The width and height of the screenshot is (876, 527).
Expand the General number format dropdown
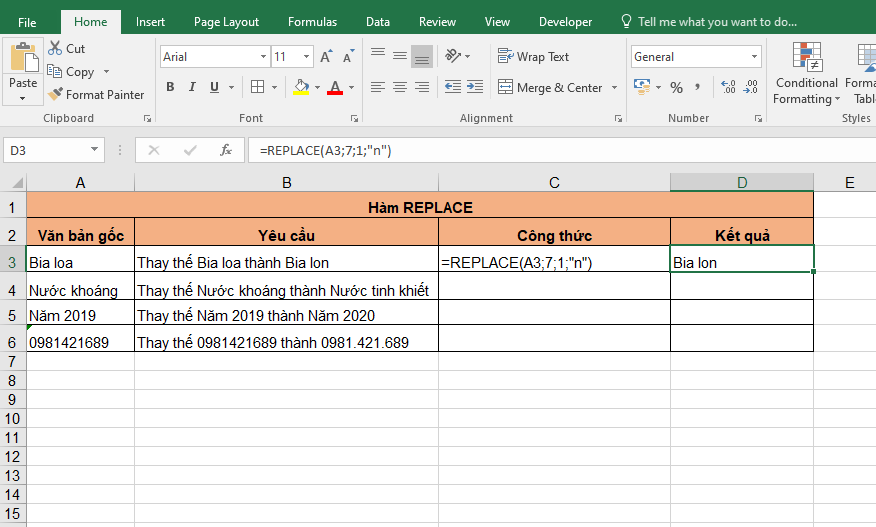(754, 57)
